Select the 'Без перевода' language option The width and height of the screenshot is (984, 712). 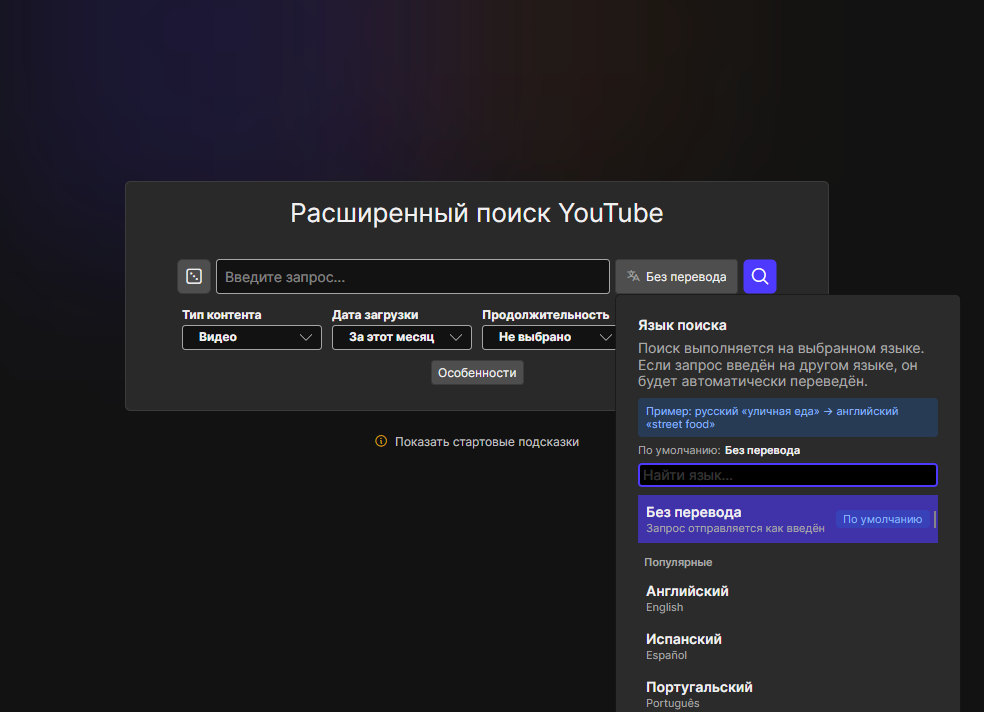coord(788,519)
